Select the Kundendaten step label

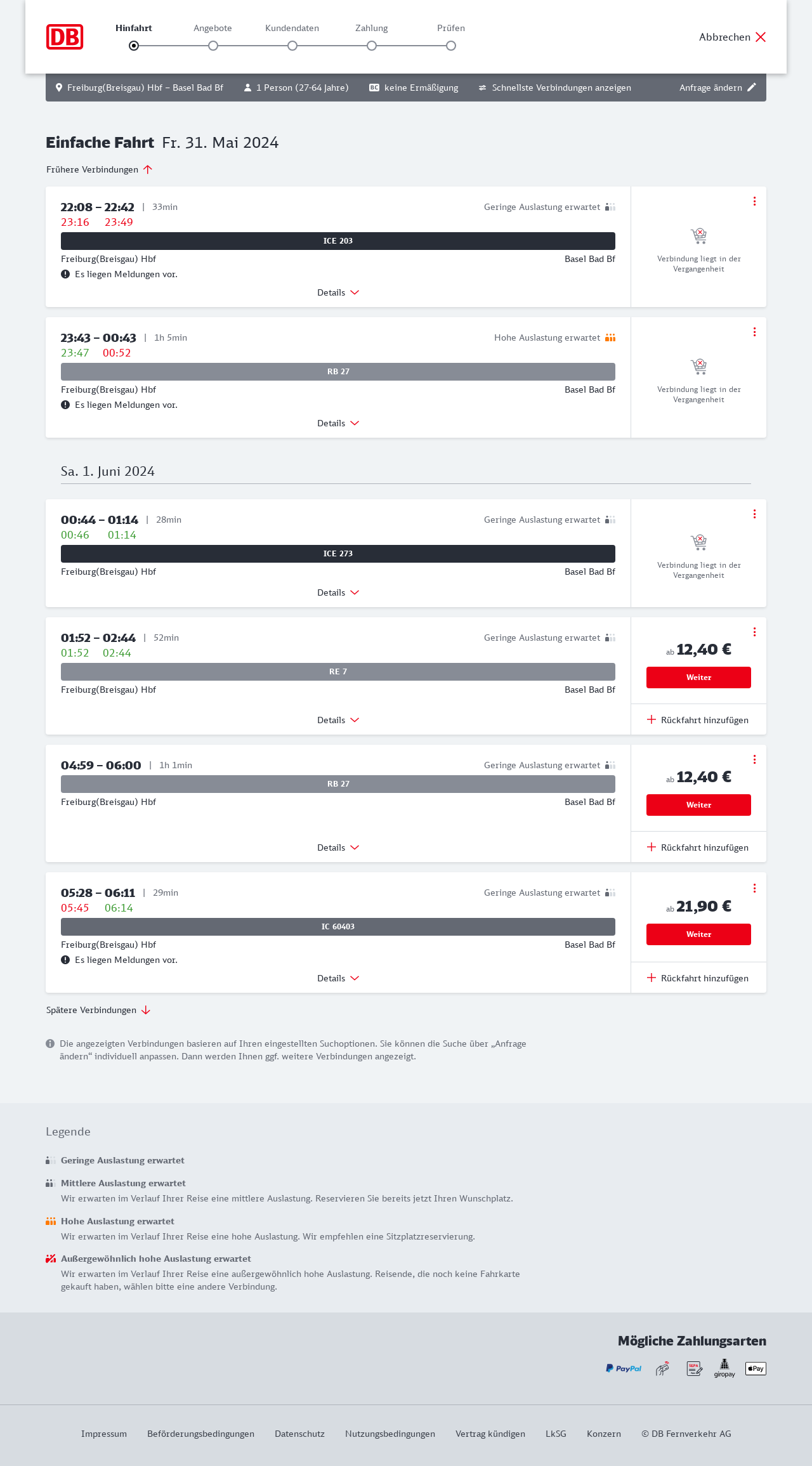(x=292, y=28)
